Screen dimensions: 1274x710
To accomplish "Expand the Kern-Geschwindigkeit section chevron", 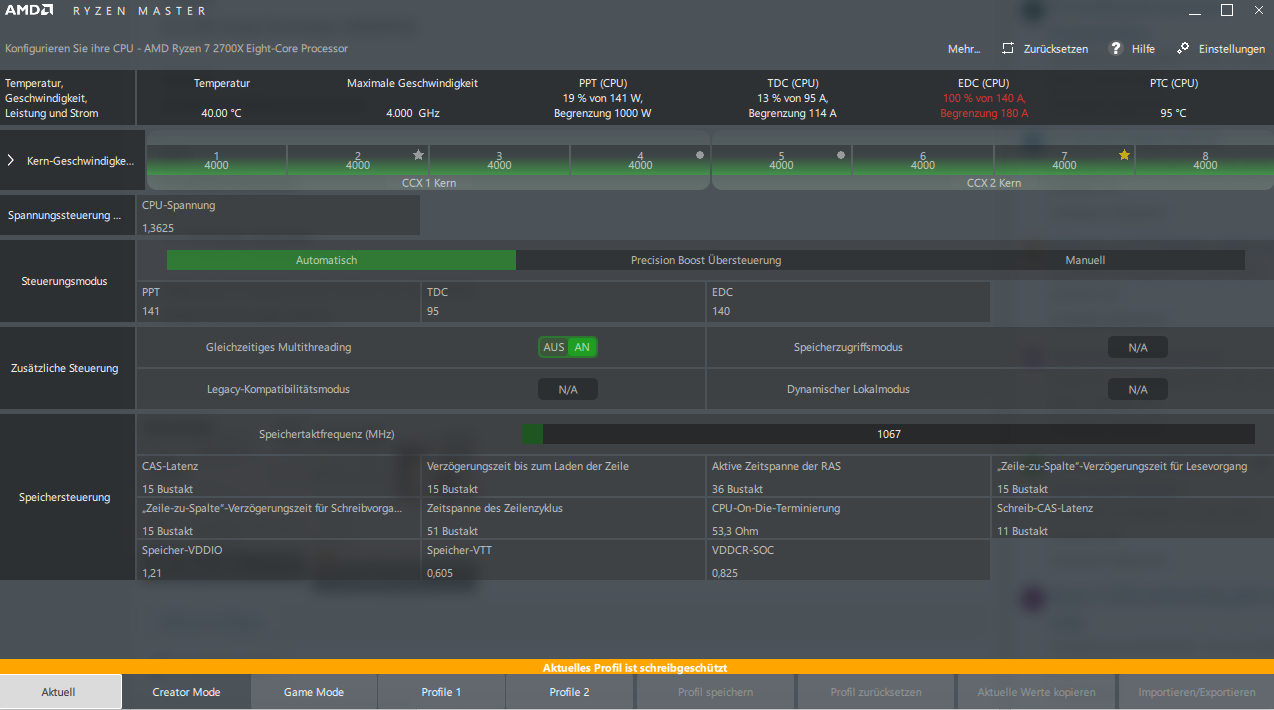I will tap(11, 160).
